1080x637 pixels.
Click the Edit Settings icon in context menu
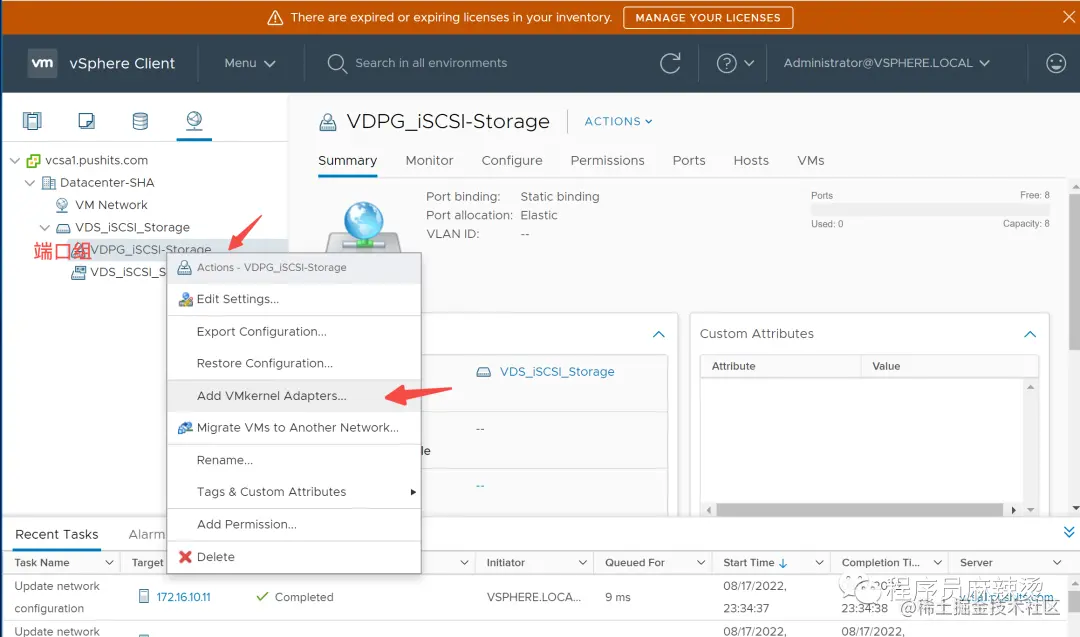(185, 299)
